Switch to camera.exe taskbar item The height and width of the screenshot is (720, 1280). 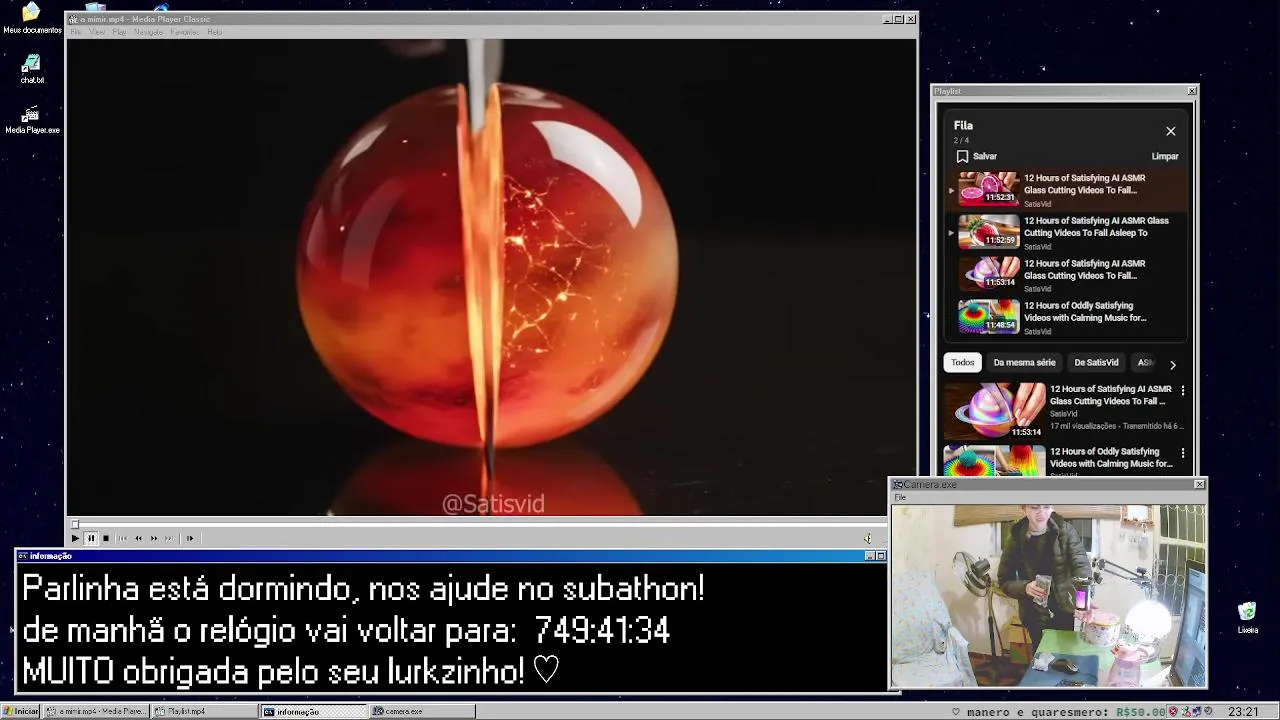[421, 711]
